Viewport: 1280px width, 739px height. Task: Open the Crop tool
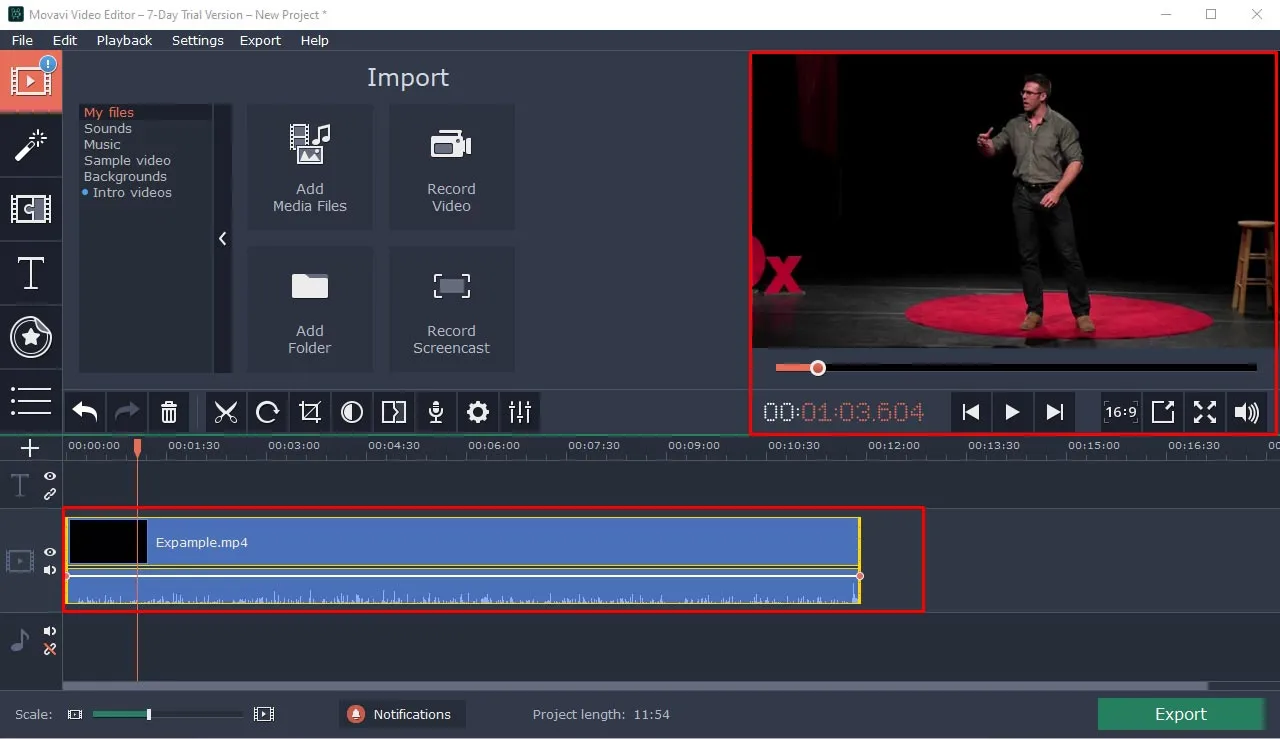(310, 412)
